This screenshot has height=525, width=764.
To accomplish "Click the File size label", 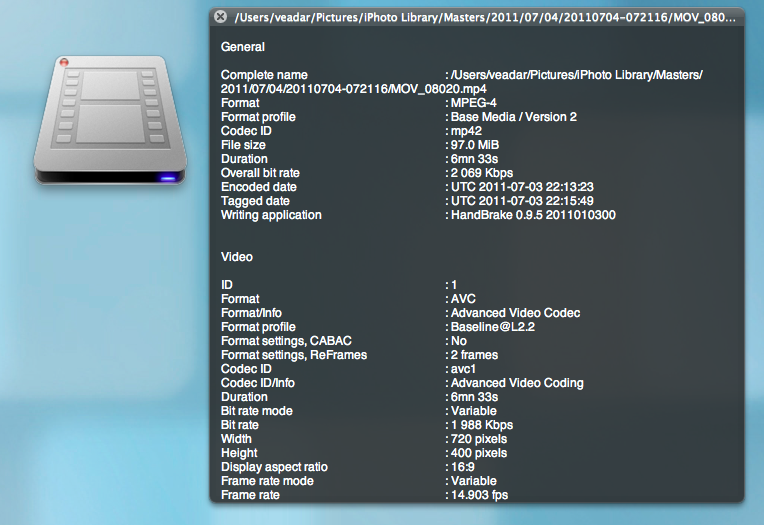I will pyautogui.click(x=243, y=145).
